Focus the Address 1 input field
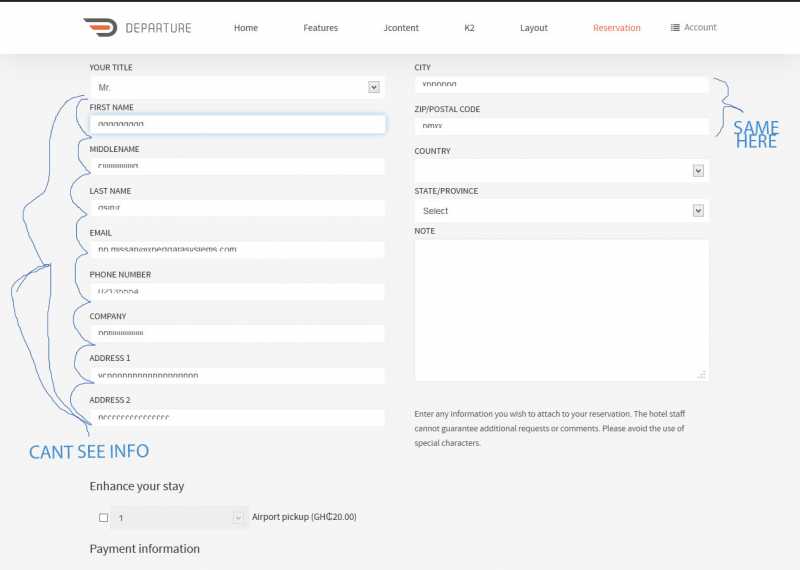Viewport: 800px width, 570px height. point(237,376)
